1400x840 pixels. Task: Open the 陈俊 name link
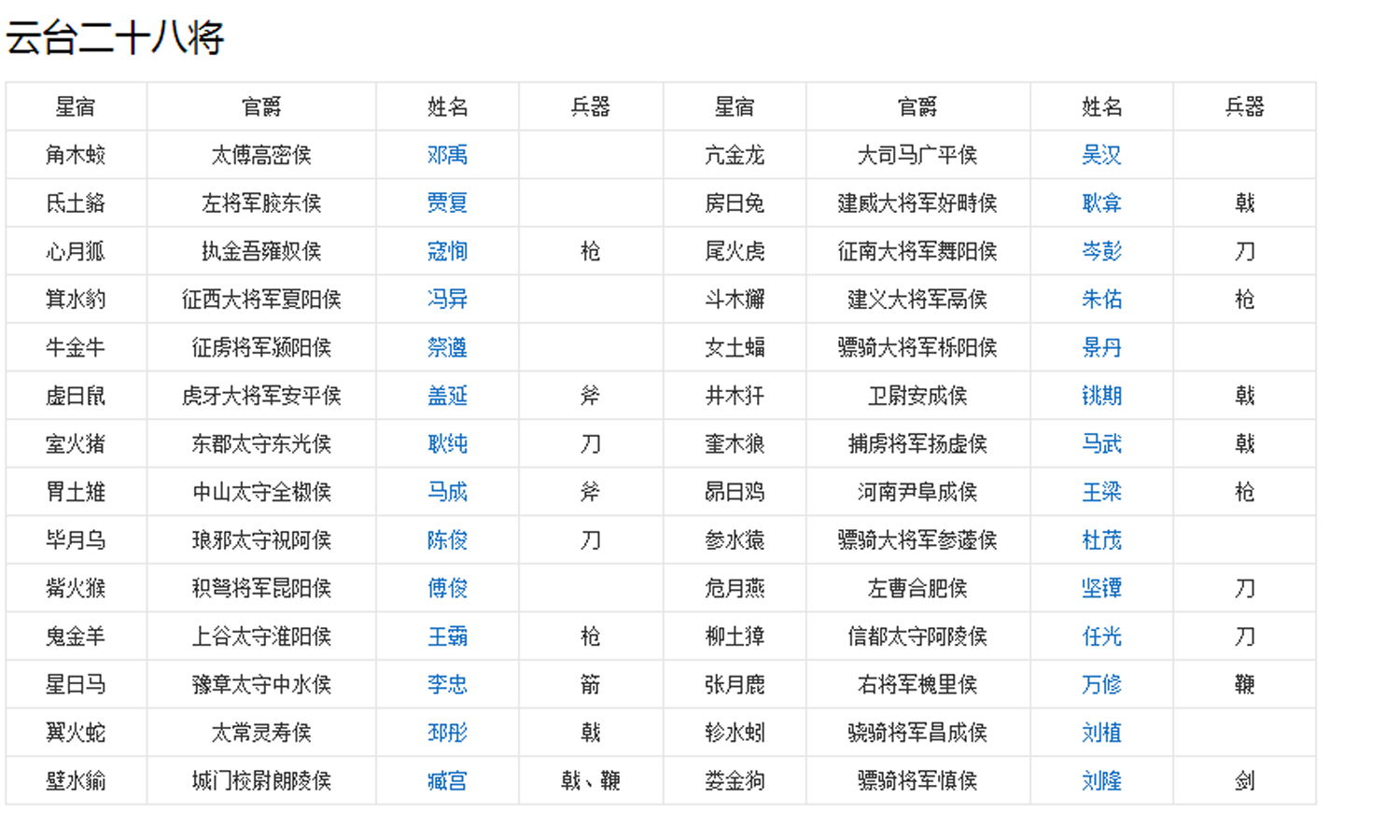[x=447, y=540]
